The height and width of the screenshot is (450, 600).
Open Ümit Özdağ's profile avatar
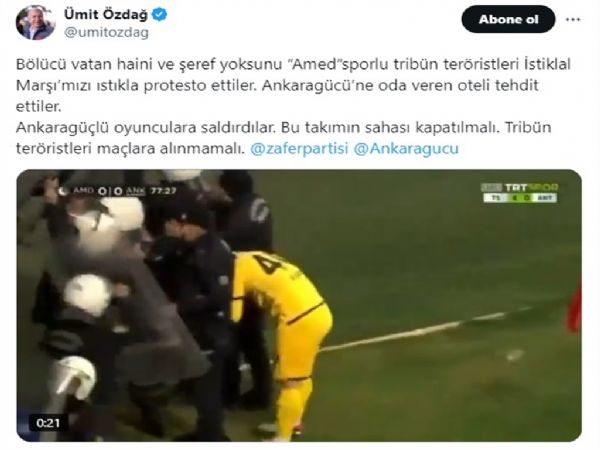point(36,23)
